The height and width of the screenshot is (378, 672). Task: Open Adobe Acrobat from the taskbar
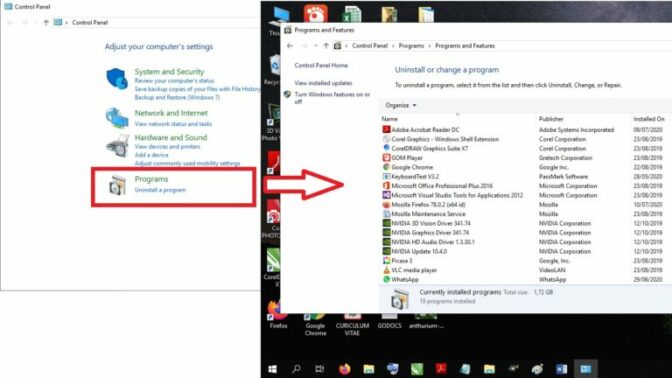(441, 369)
